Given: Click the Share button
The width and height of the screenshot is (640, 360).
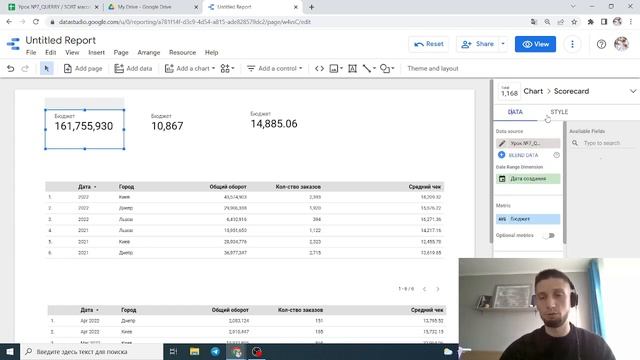Looking at the screenshot, I should (477, 44).
